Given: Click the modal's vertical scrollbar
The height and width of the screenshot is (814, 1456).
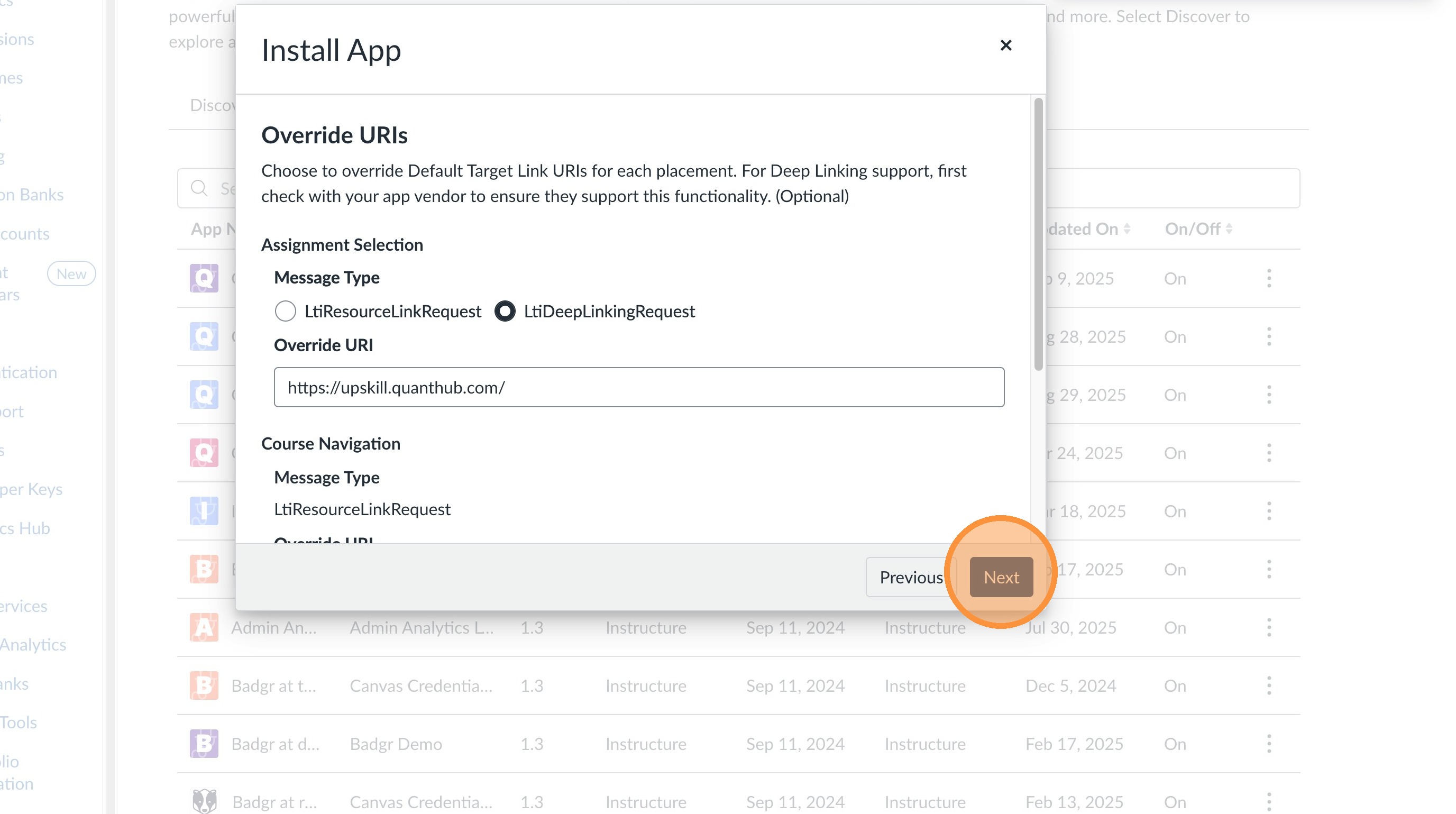Looking at the screenshot, I should [1038, 235].
